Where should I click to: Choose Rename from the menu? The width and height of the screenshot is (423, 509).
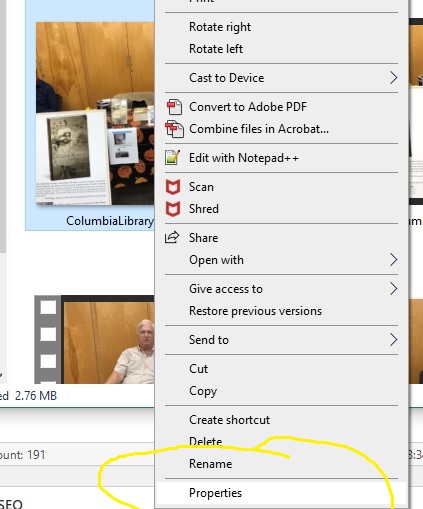pos(210,464)
